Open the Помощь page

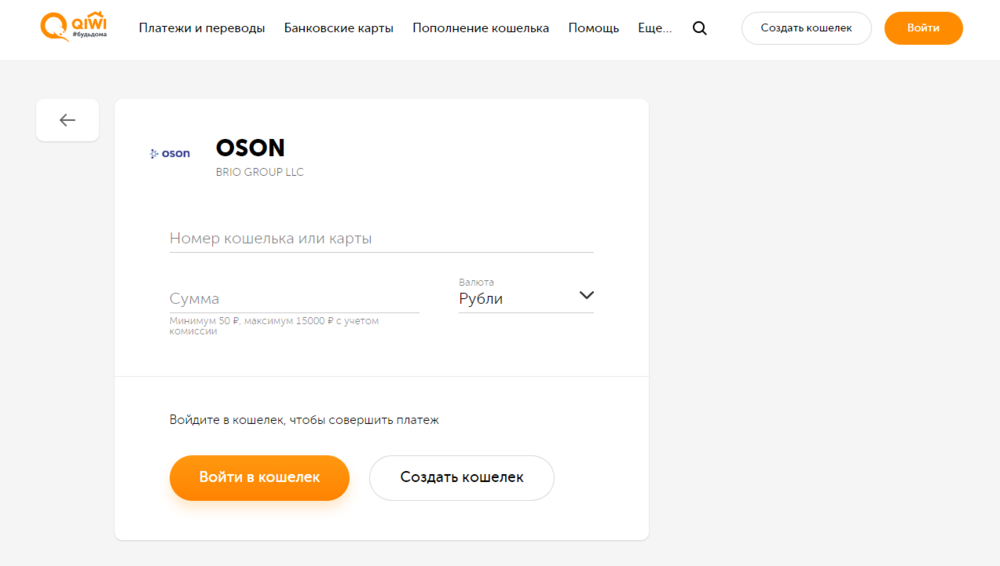click(x=593, y=28)
